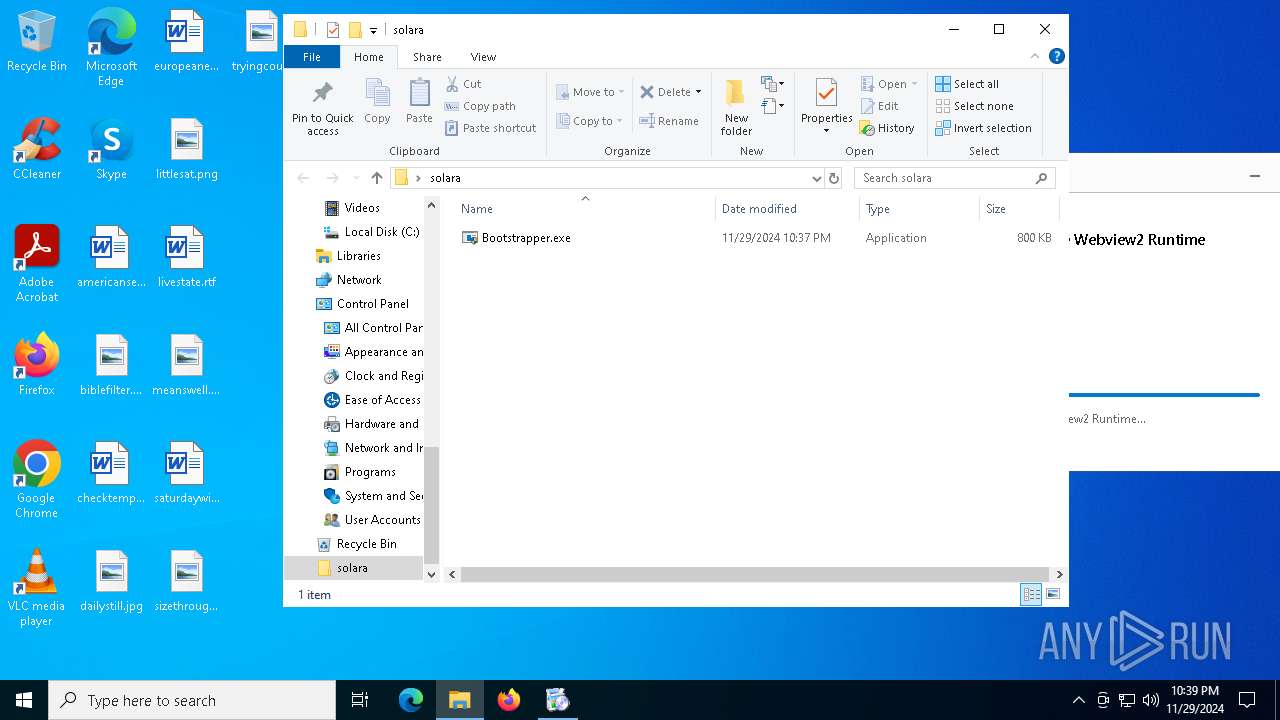Click the Edit command in Open group
Screen dimensions: 1280x720
coord(879,106)
